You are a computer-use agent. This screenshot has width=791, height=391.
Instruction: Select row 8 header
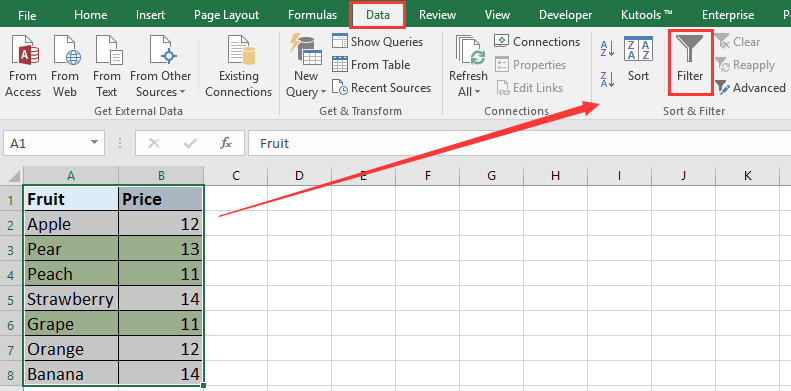click(11, 374)
